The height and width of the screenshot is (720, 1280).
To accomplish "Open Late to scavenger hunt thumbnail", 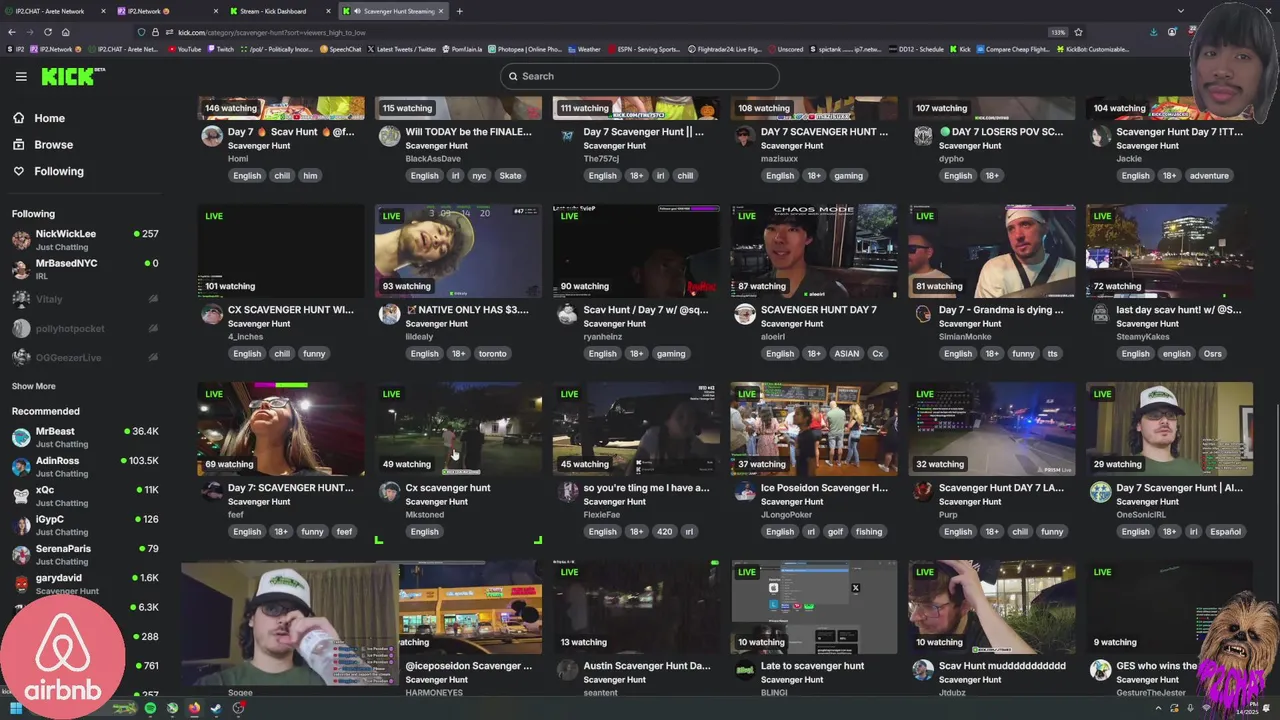I will pyautogui.click(x=814, y=606).
